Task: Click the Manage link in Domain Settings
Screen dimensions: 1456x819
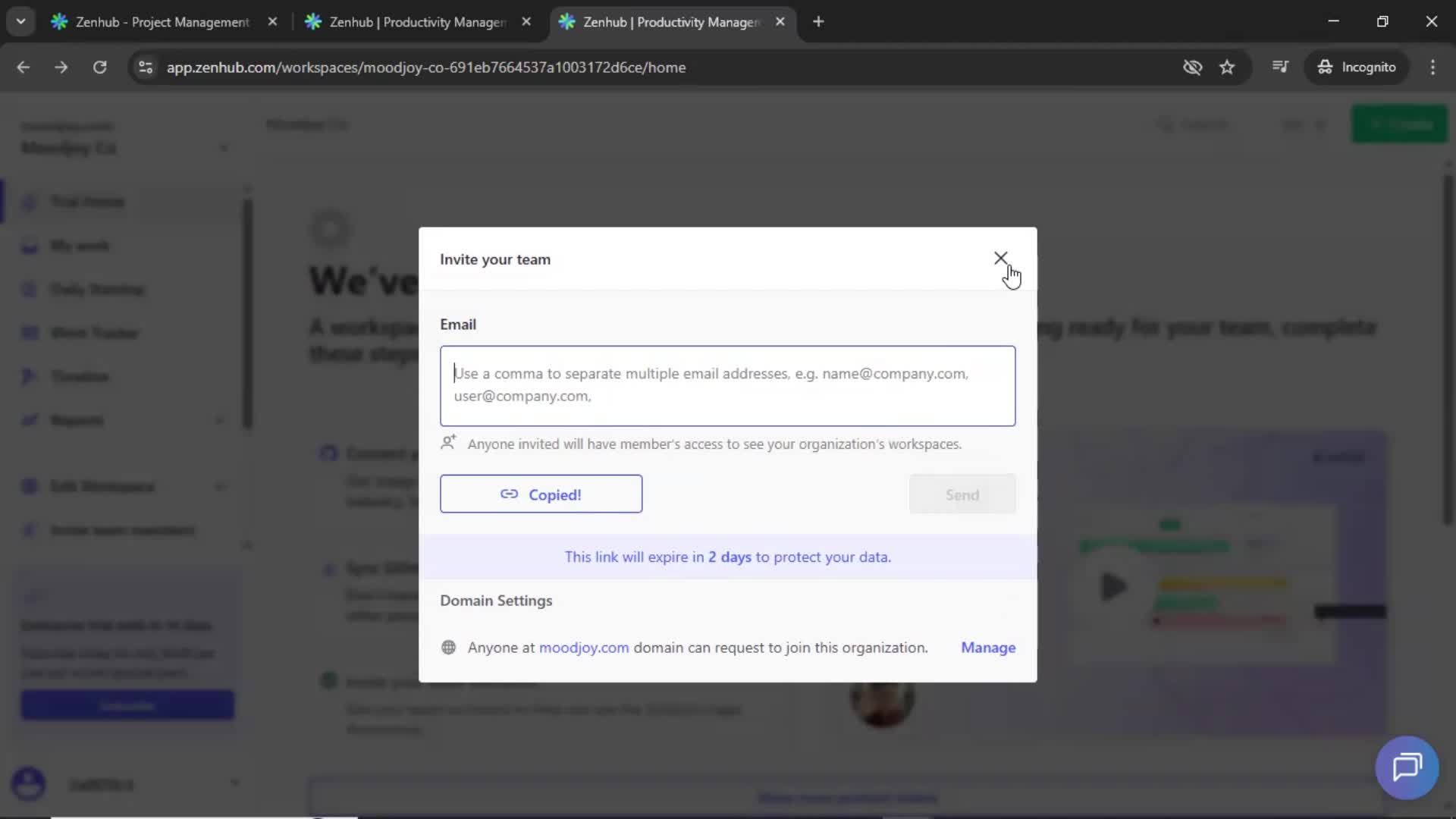Action: tap(988, 648)
